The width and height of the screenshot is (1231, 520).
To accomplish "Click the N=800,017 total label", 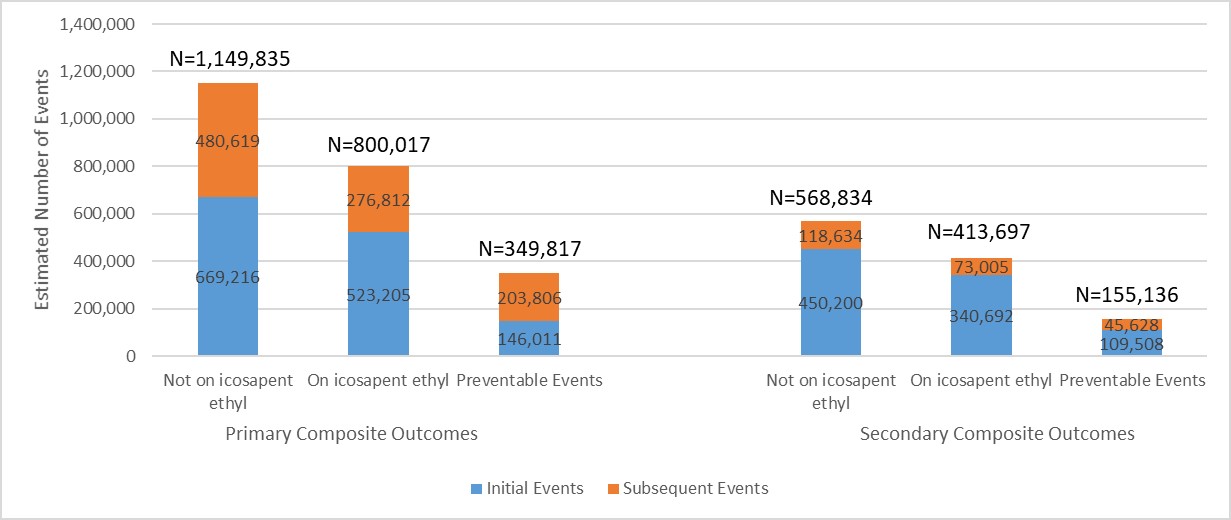I will point(379,145).
